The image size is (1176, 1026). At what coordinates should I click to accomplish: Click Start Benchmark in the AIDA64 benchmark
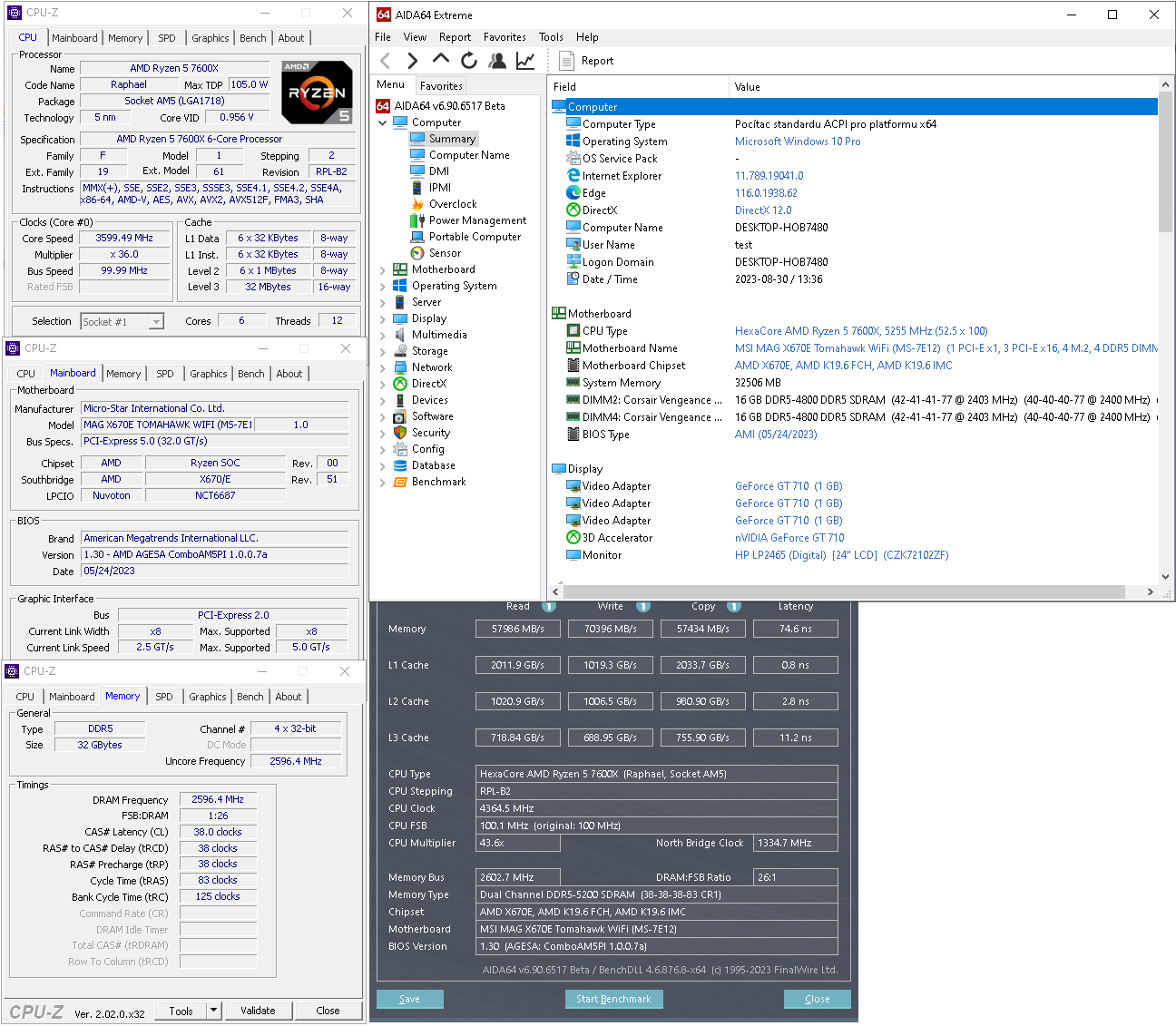[x=613, y=999]
